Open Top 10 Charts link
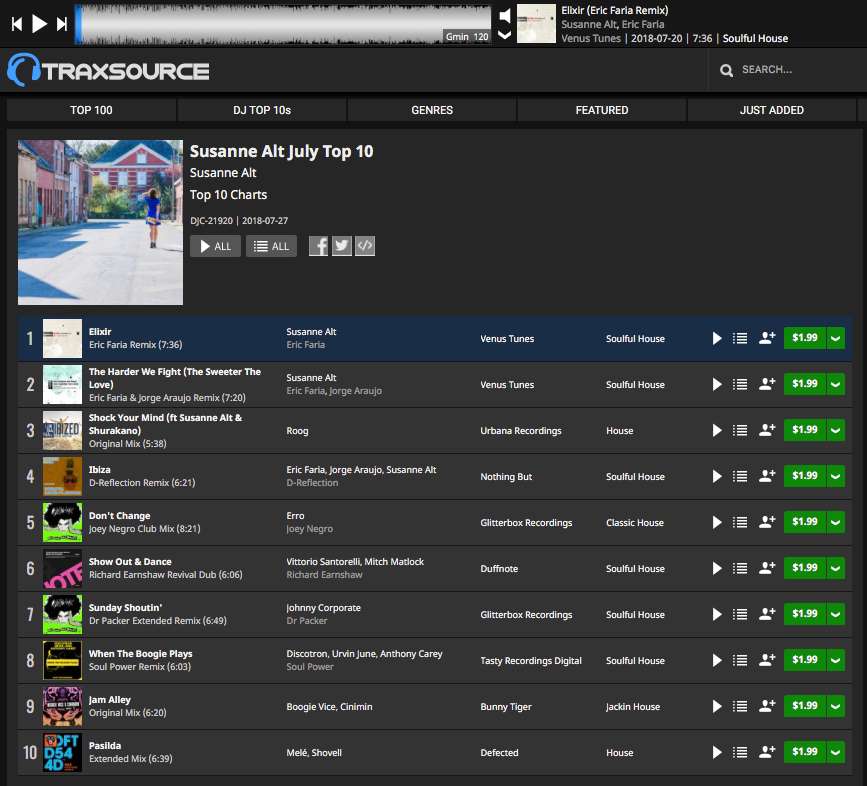Viewport: 867px width, 786px height. point(228,195)
